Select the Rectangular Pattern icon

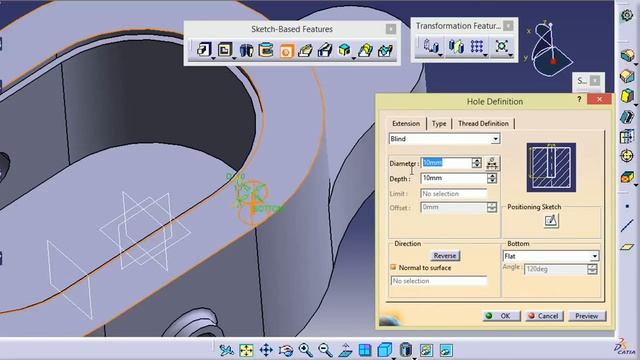(477, 46)
